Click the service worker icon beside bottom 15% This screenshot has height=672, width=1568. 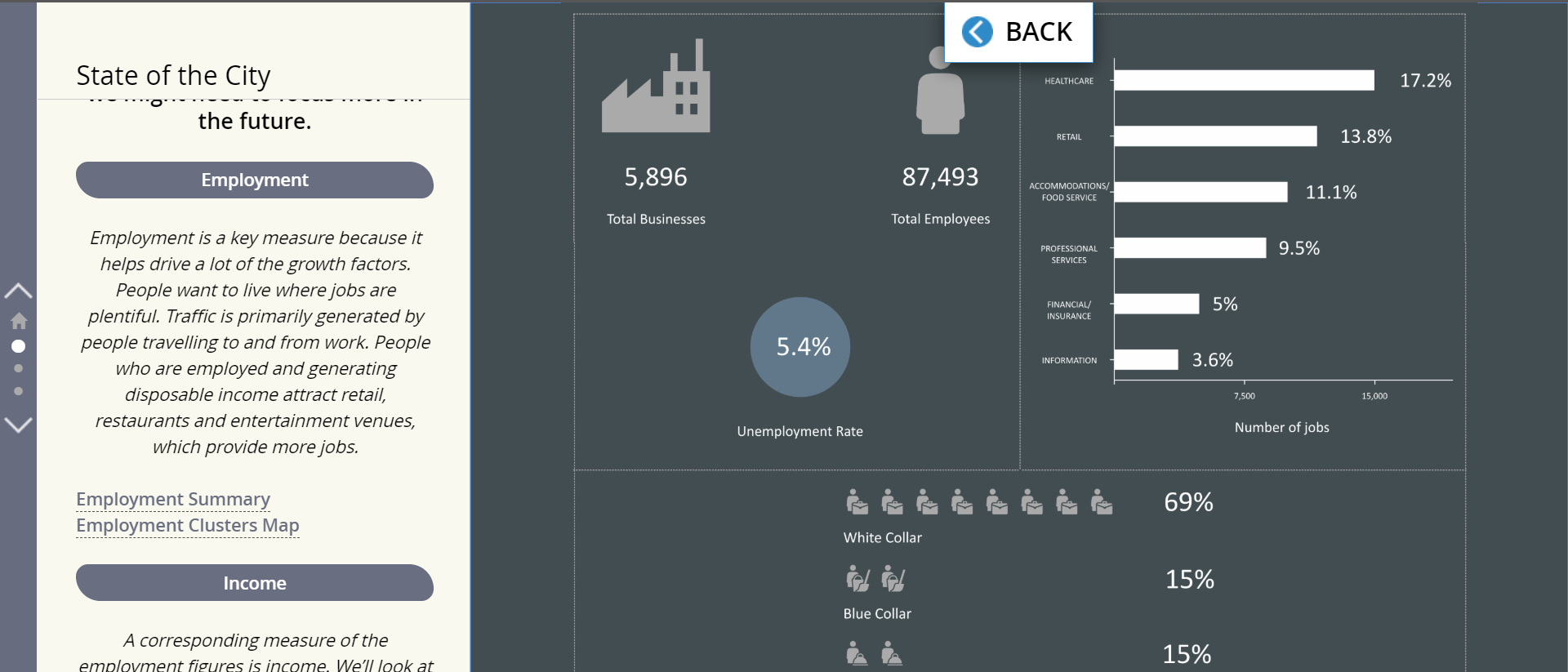(857, 654)
